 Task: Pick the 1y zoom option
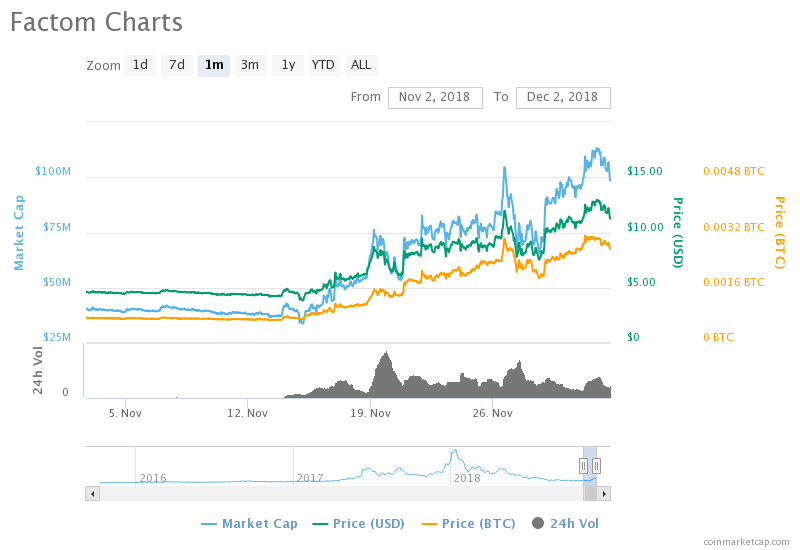pyautogui.click(x=288, y=65)
